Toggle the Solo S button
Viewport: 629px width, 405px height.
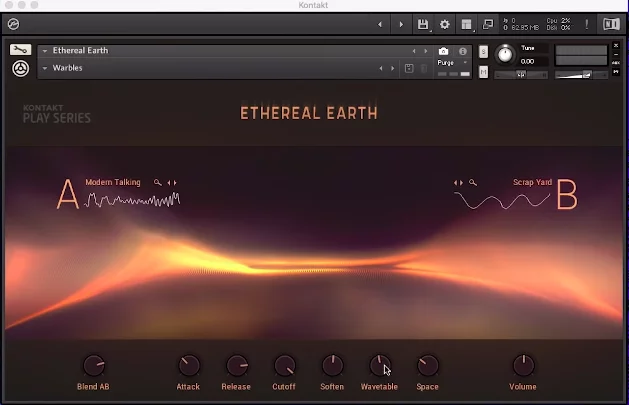click(x=483, y=52)
